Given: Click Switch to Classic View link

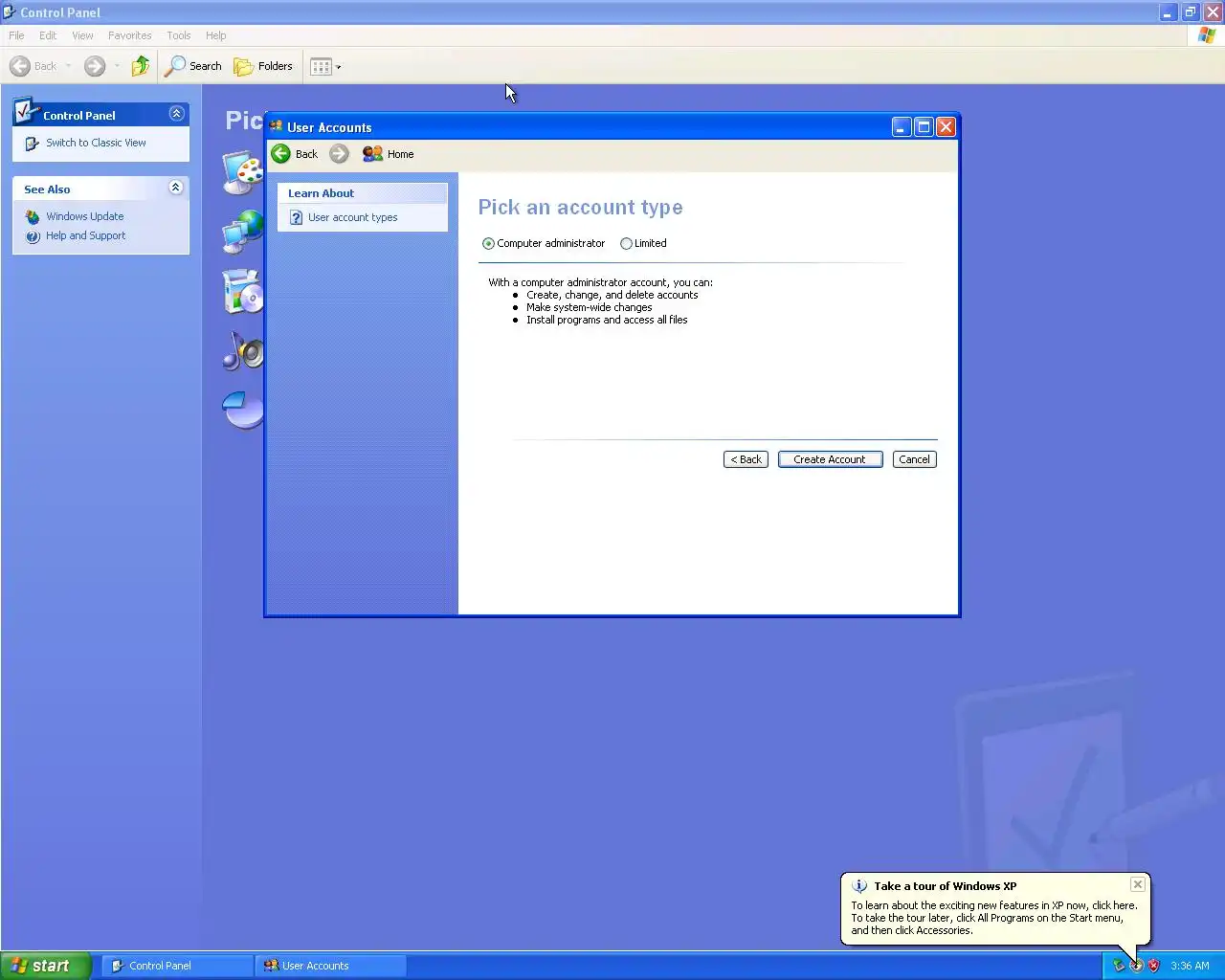Looking at the screenshot, I should tap(96, 143).
